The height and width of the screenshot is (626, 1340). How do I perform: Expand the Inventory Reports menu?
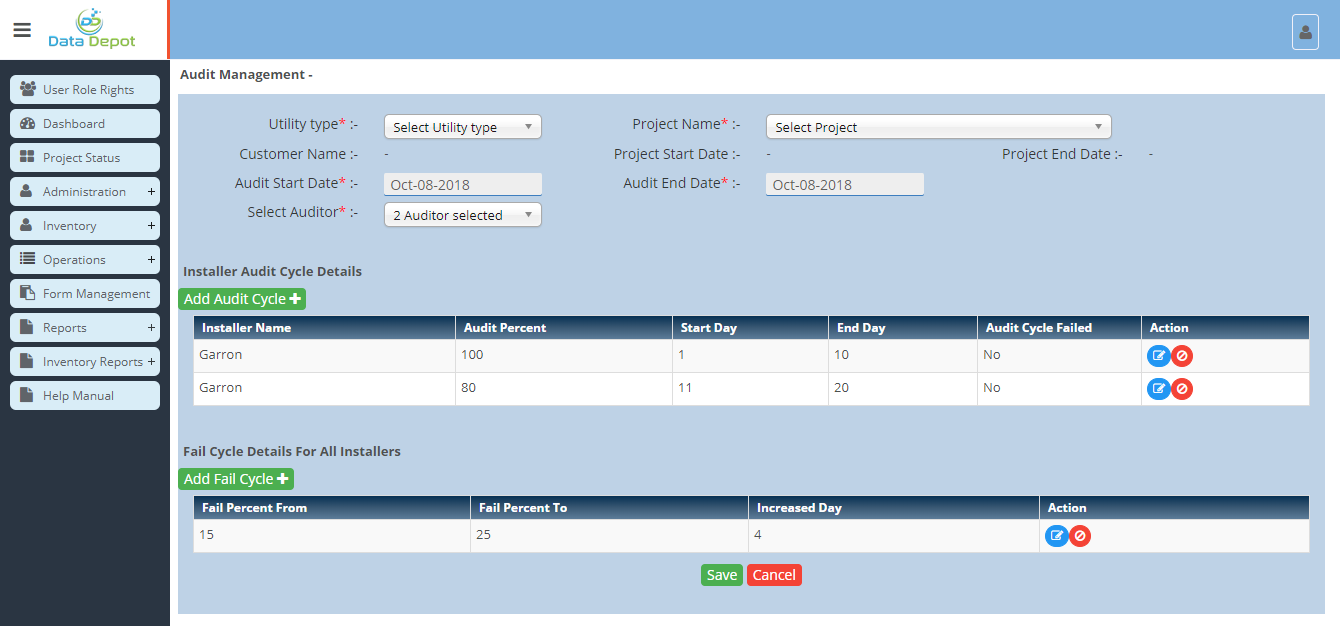(85, 362)
